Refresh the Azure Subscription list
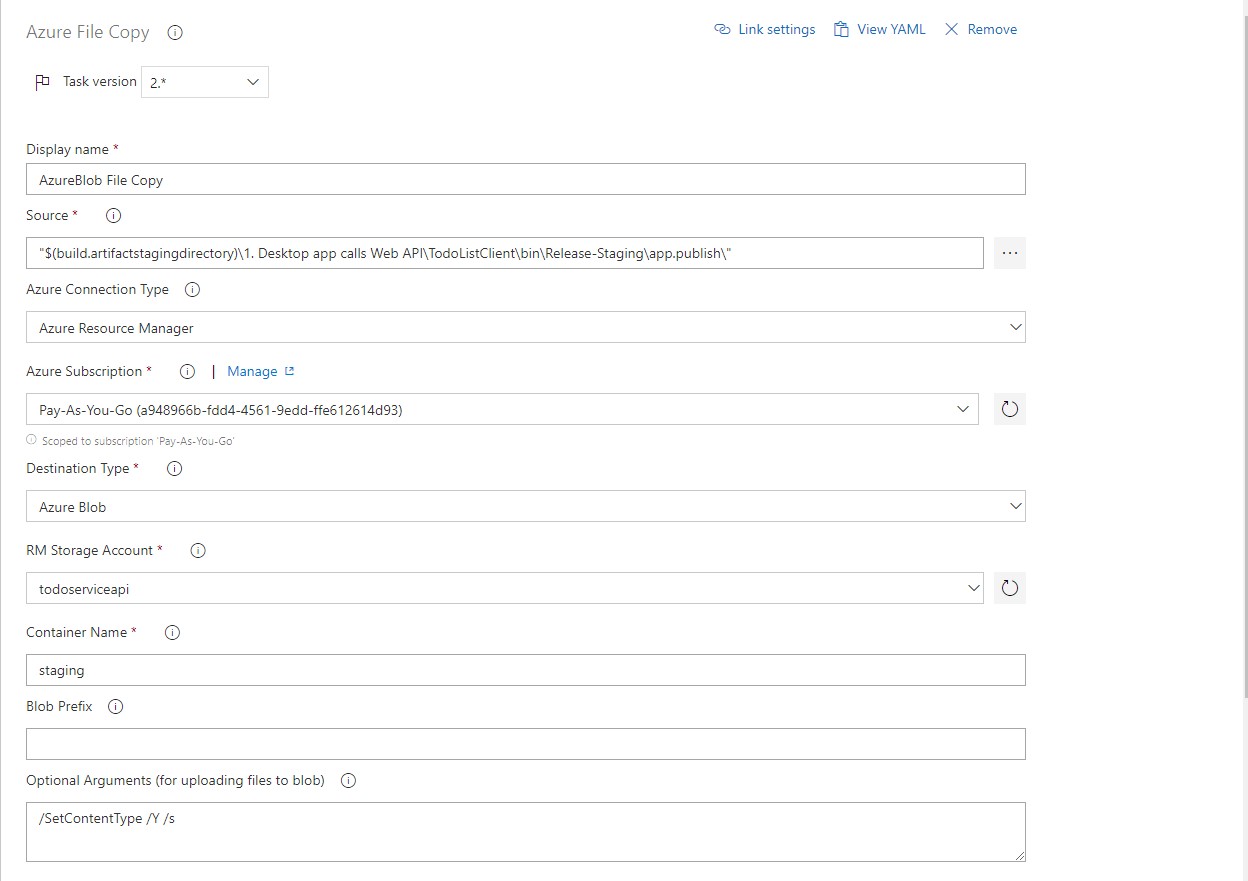 [1009, 409]
